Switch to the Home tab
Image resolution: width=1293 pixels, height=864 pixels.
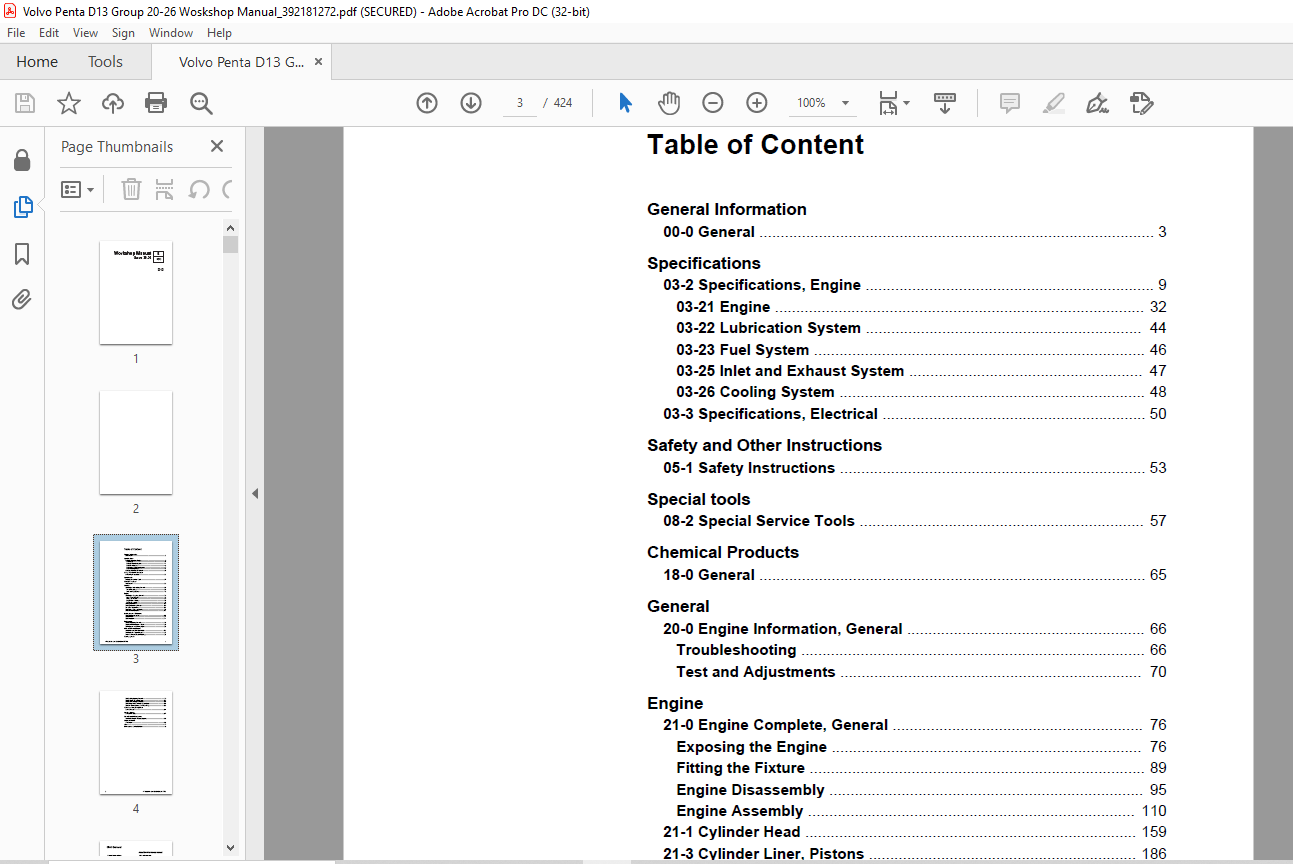coord(37,62)
